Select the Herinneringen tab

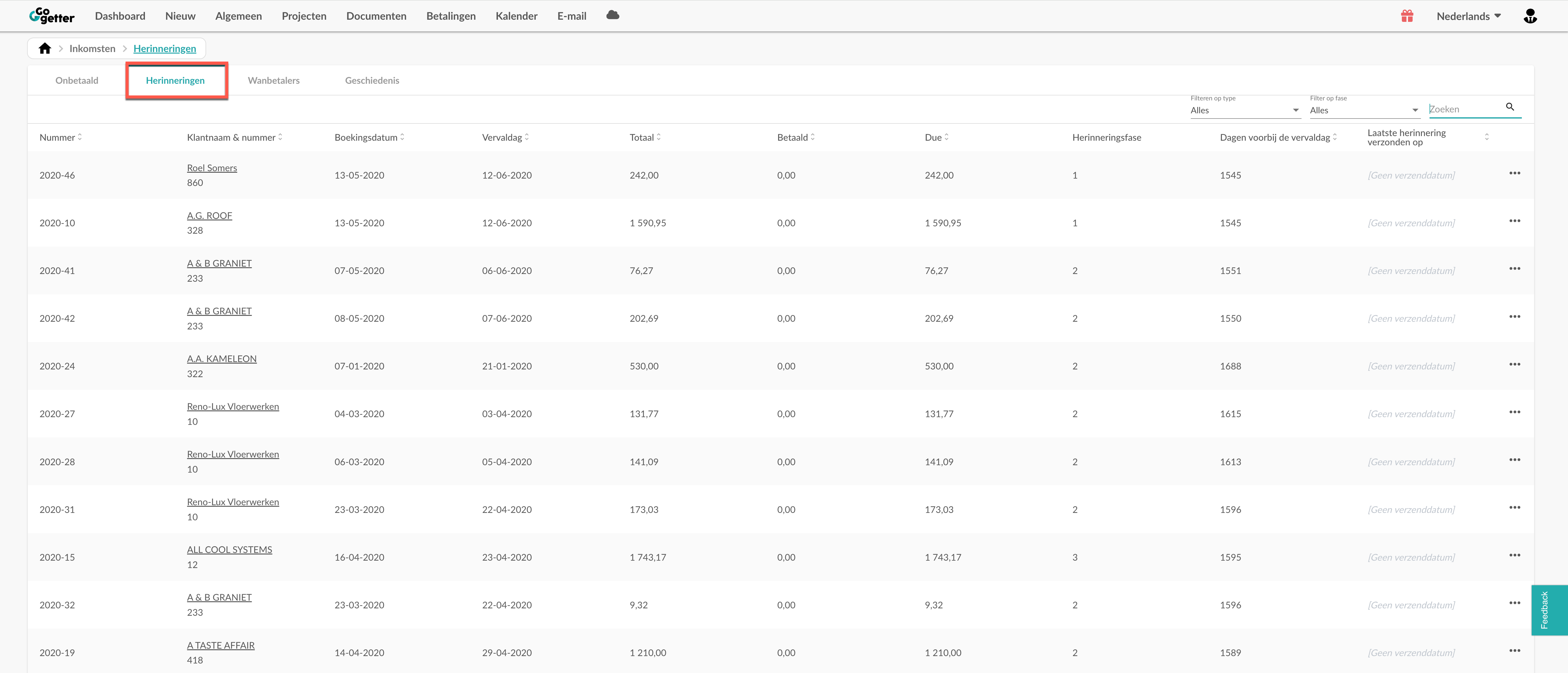(175, 80)
